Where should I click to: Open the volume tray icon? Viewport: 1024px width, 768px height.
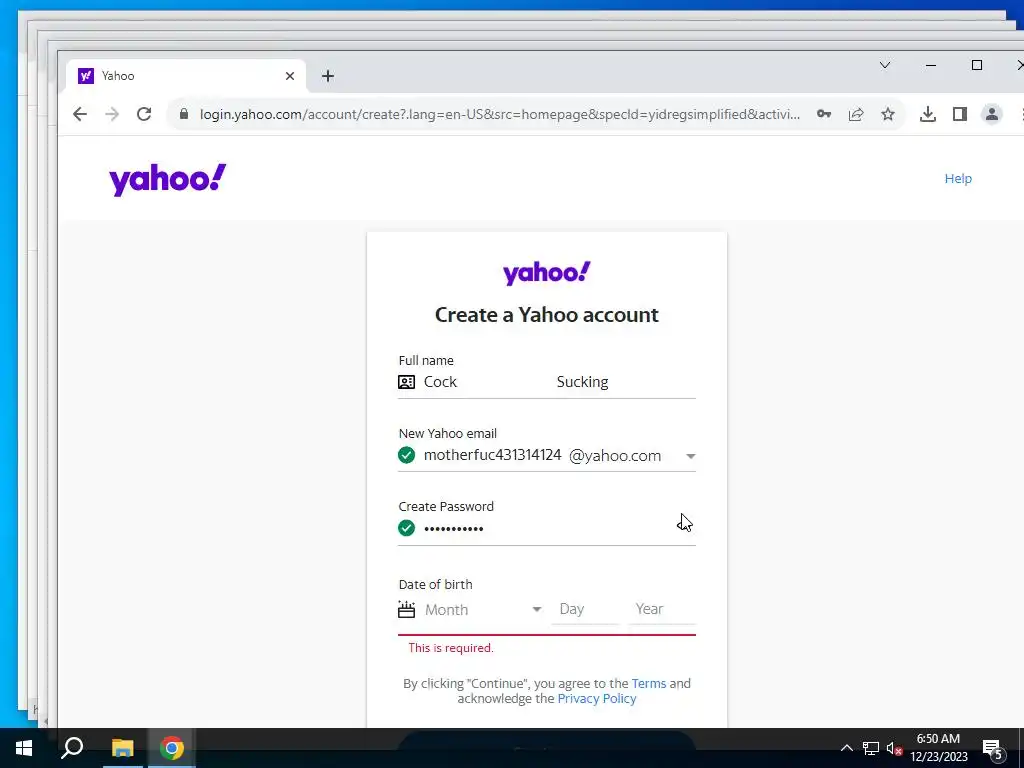894,748
